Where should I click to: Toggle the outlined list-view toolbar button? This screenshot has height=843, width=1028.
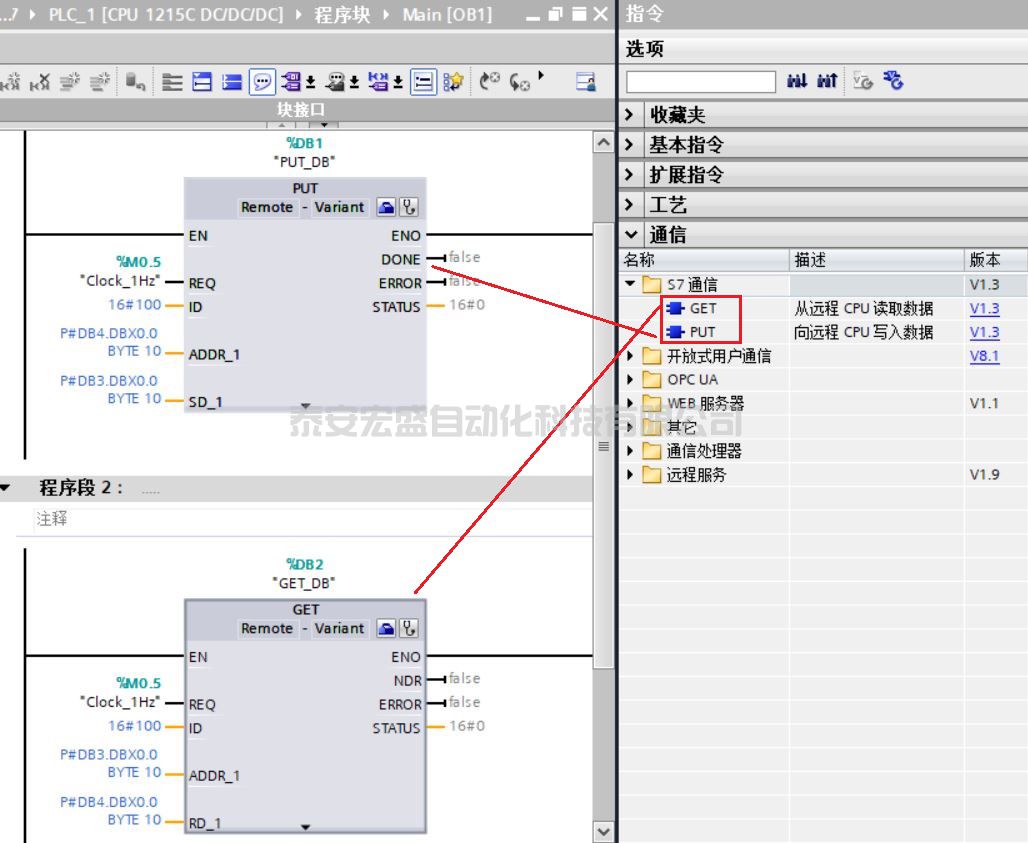coord(423,82)
